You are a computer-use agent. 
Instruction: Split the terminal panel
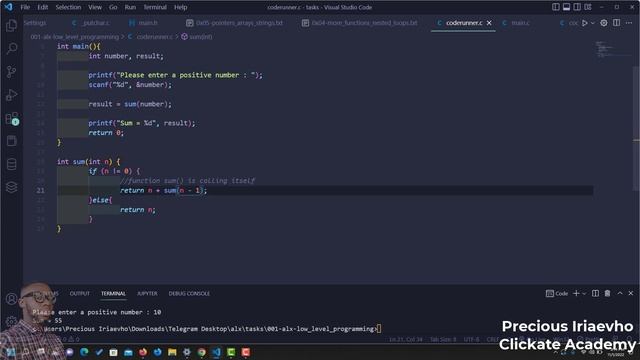point(596,293)
